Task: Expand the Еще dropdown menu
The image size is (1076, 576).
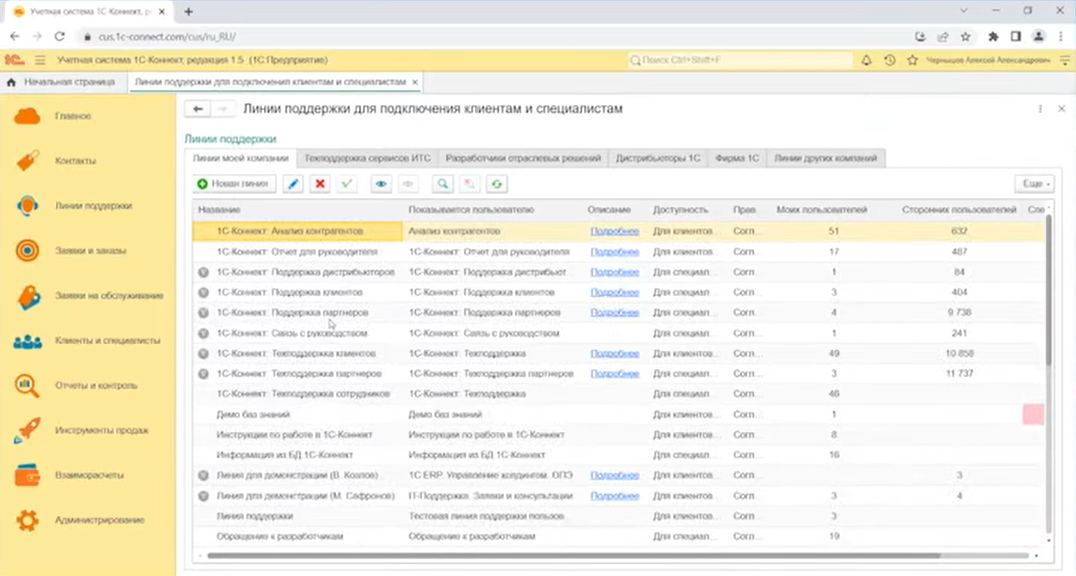Action: point(1034,184)
